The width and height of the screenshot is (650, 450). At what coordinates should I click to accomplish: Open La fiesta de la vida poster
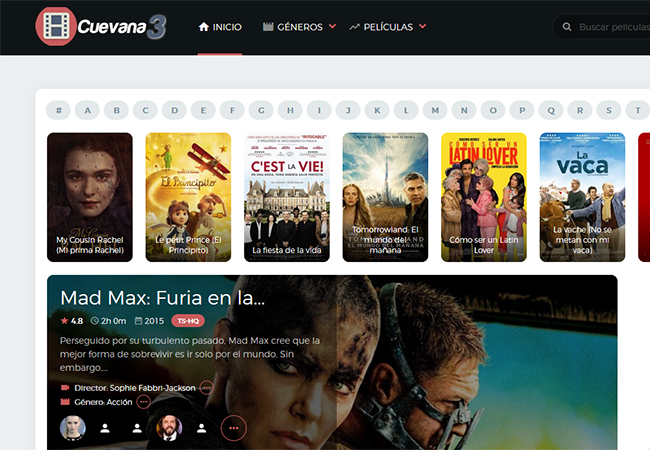[287, 197]
